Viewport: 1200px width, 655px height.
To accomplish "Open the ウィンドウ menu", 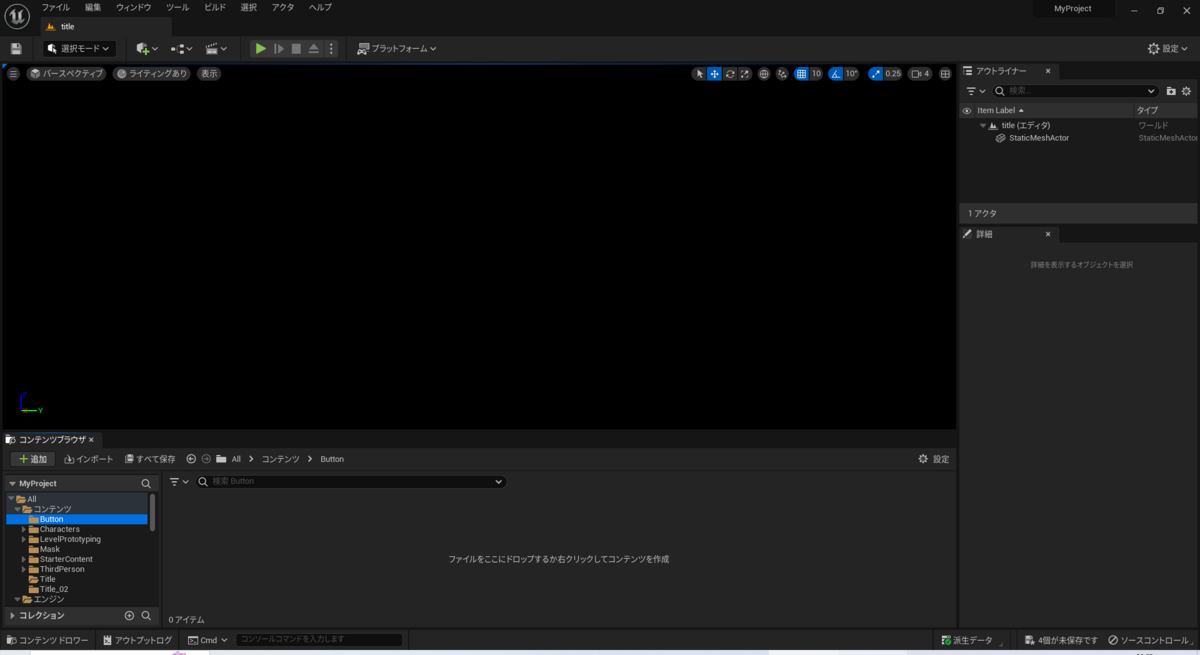I will coord(134,7).
